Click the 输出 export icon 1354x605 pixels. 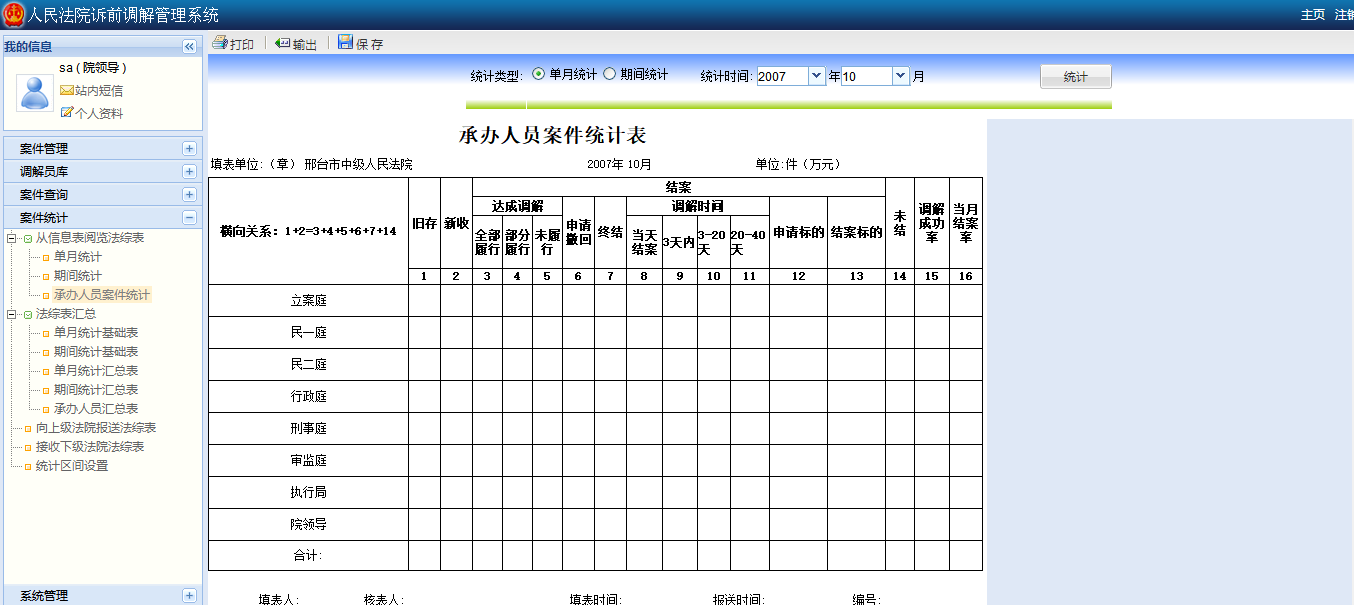pos(282,42)
